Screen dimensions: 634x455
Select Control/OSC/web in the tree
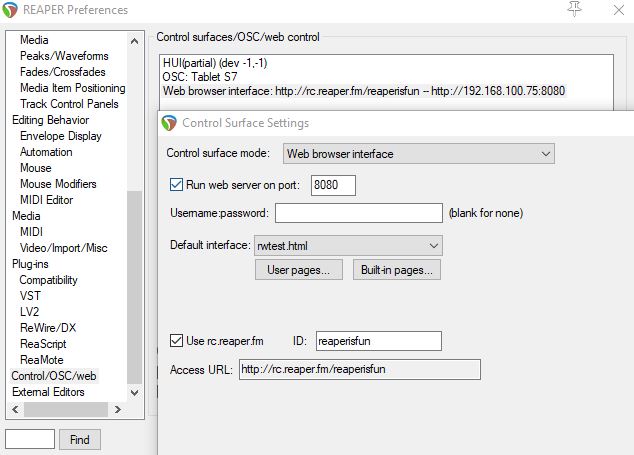pyautogui.click(x=54, y=376)
